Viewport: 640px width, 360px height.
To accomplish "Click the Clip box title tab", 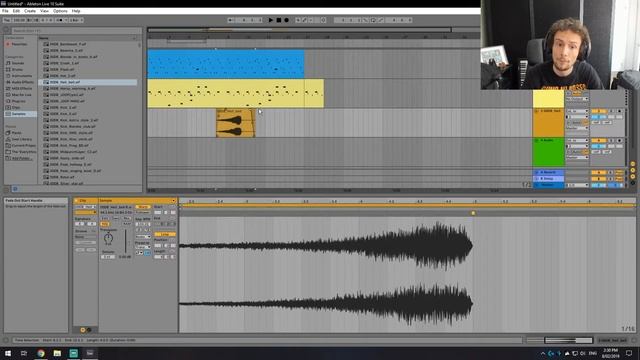I will 86,201.
